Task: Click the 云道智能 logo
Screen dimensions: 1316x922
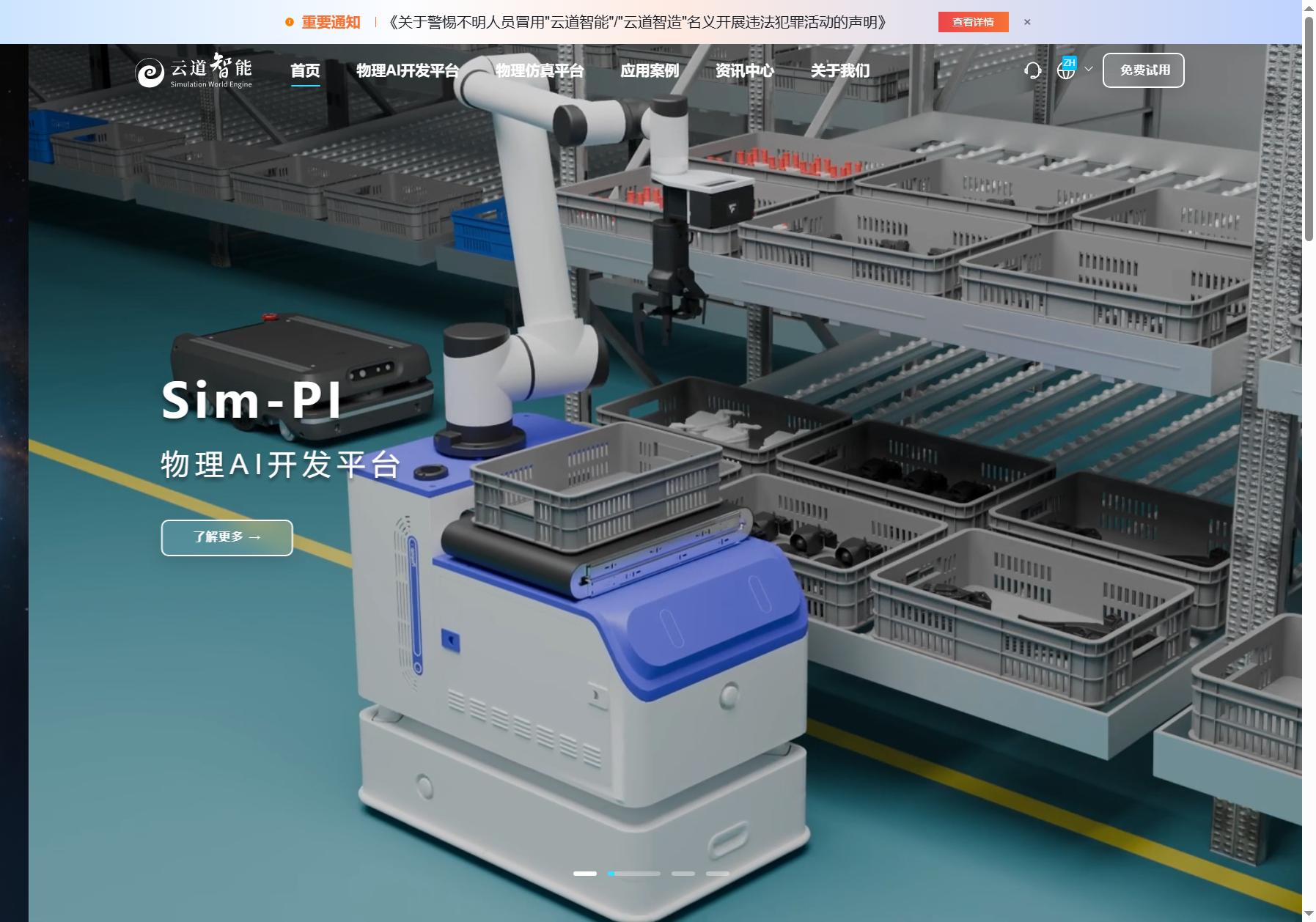Action: pyautogui.click(x=194, y=70)
